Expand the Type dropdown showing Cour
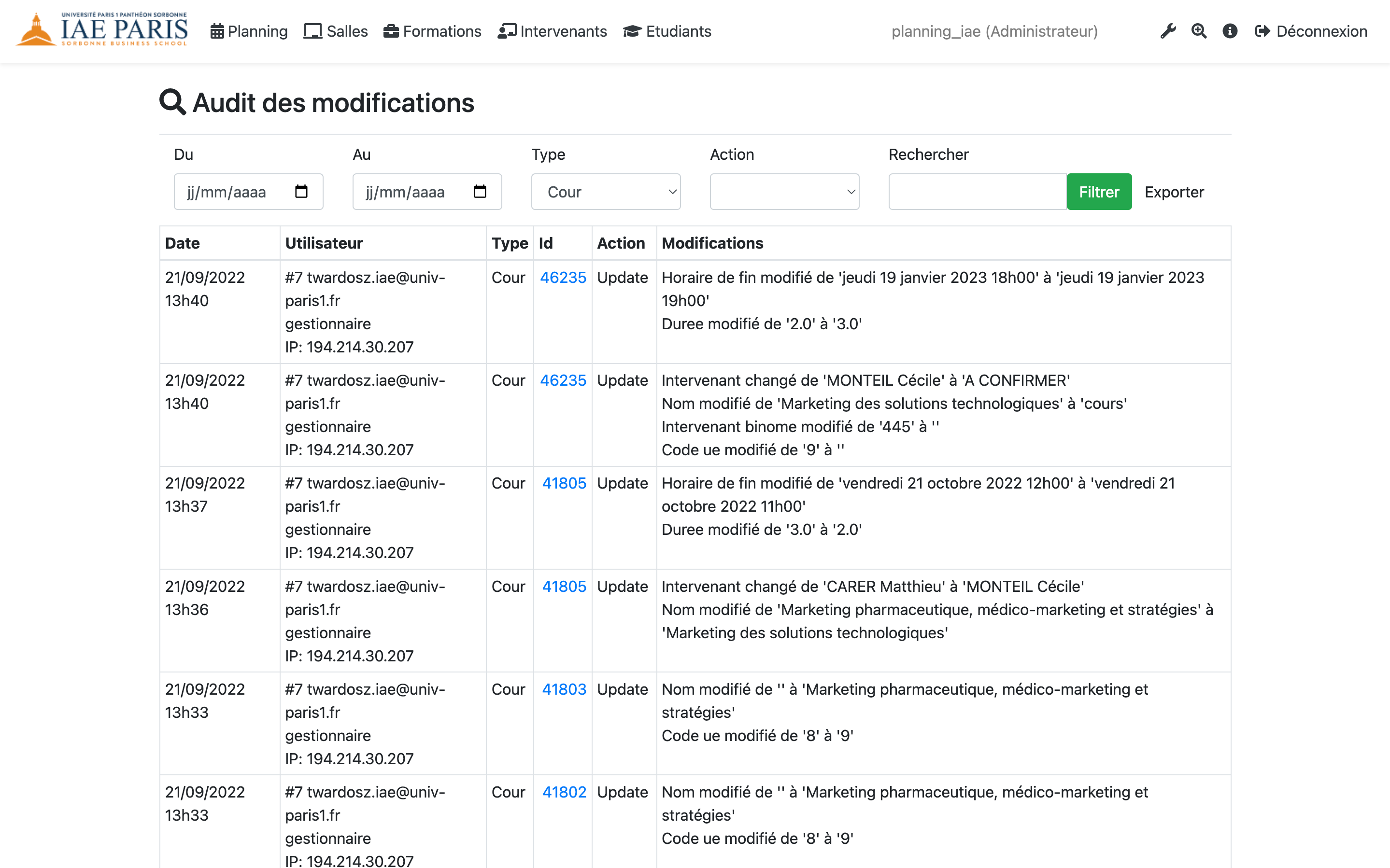Viewport: 1390px width, 868px height. coord(606,192)
